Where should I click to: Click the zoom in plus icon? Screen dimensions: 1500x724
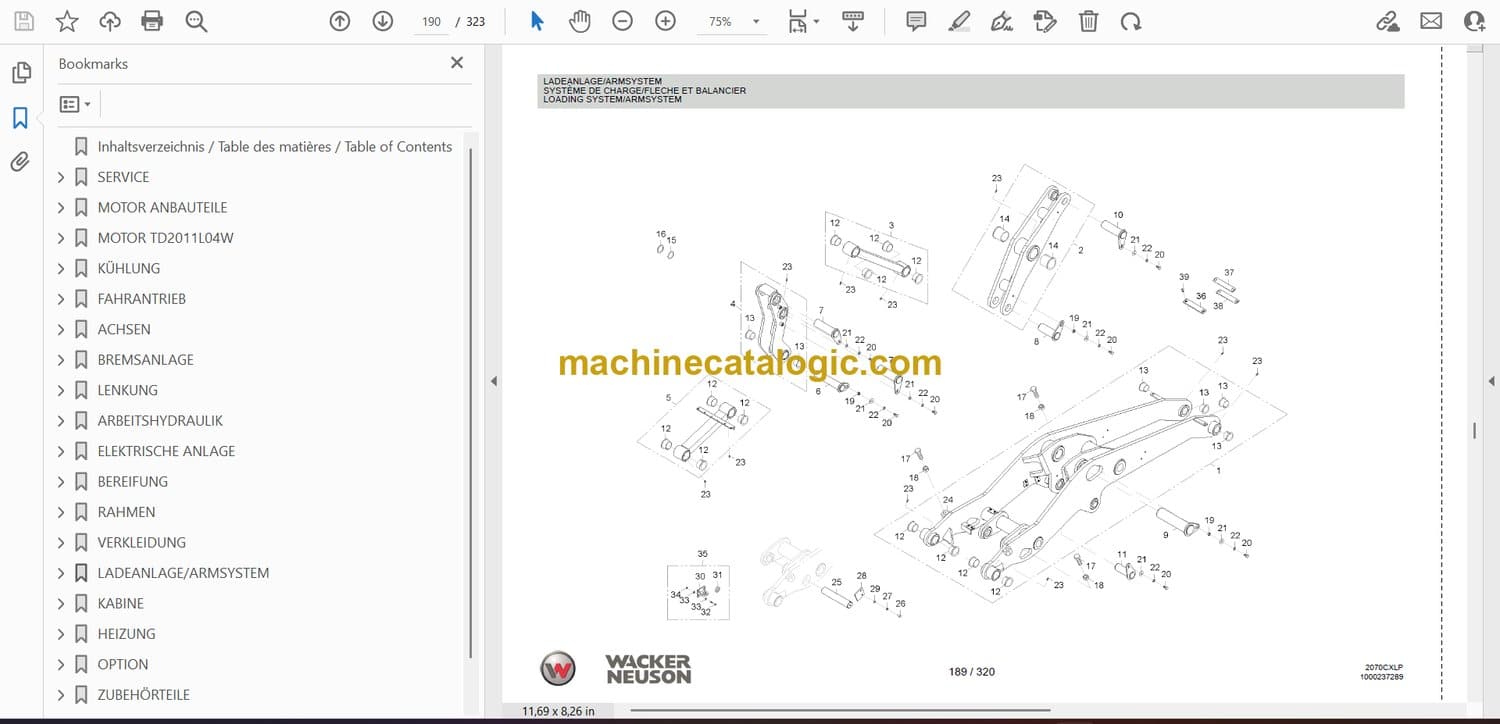tap(665, 21)
